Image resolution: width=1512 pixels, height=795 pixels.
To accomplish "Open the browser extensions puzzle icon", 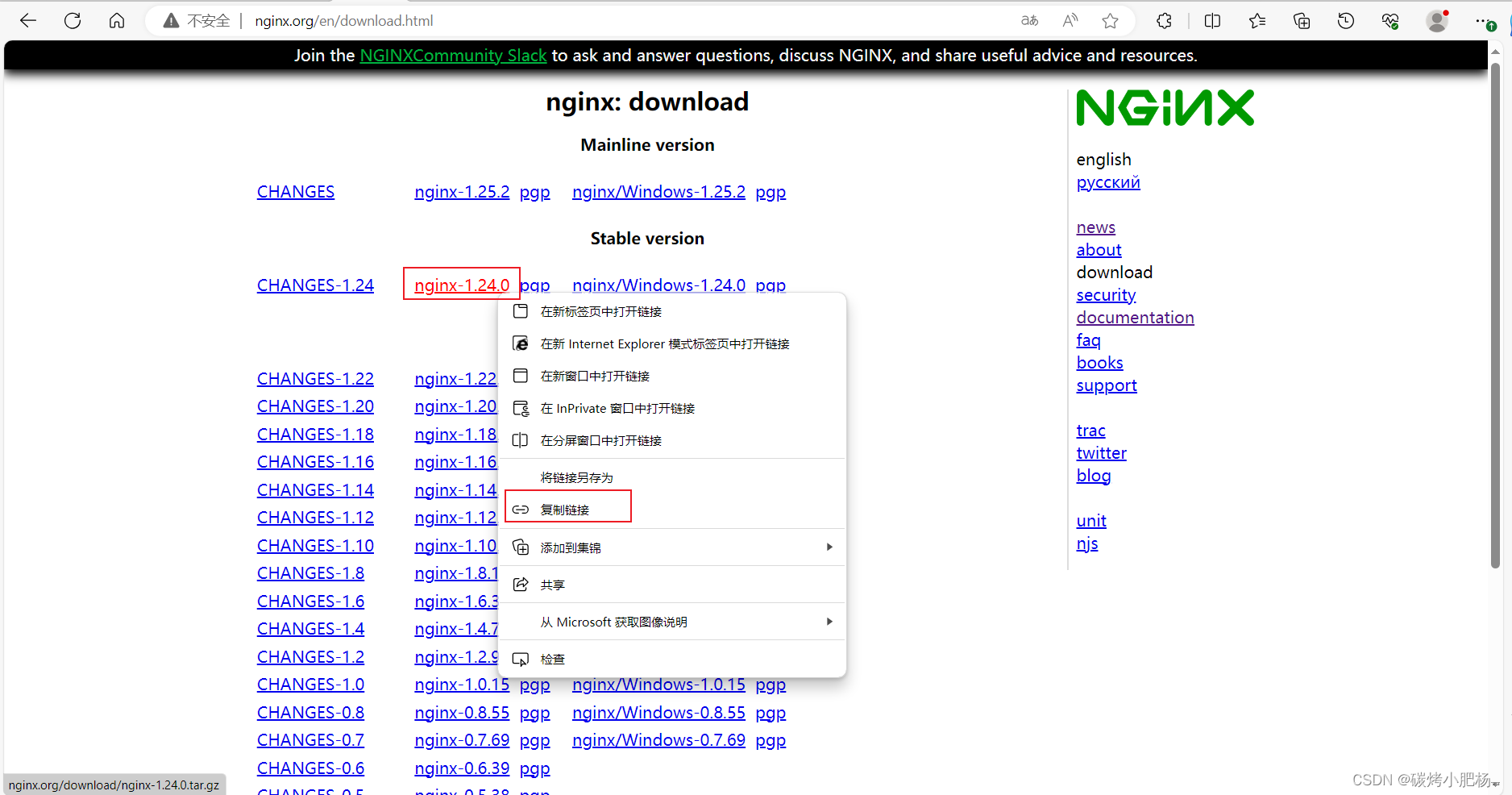I will point(1164,21).
